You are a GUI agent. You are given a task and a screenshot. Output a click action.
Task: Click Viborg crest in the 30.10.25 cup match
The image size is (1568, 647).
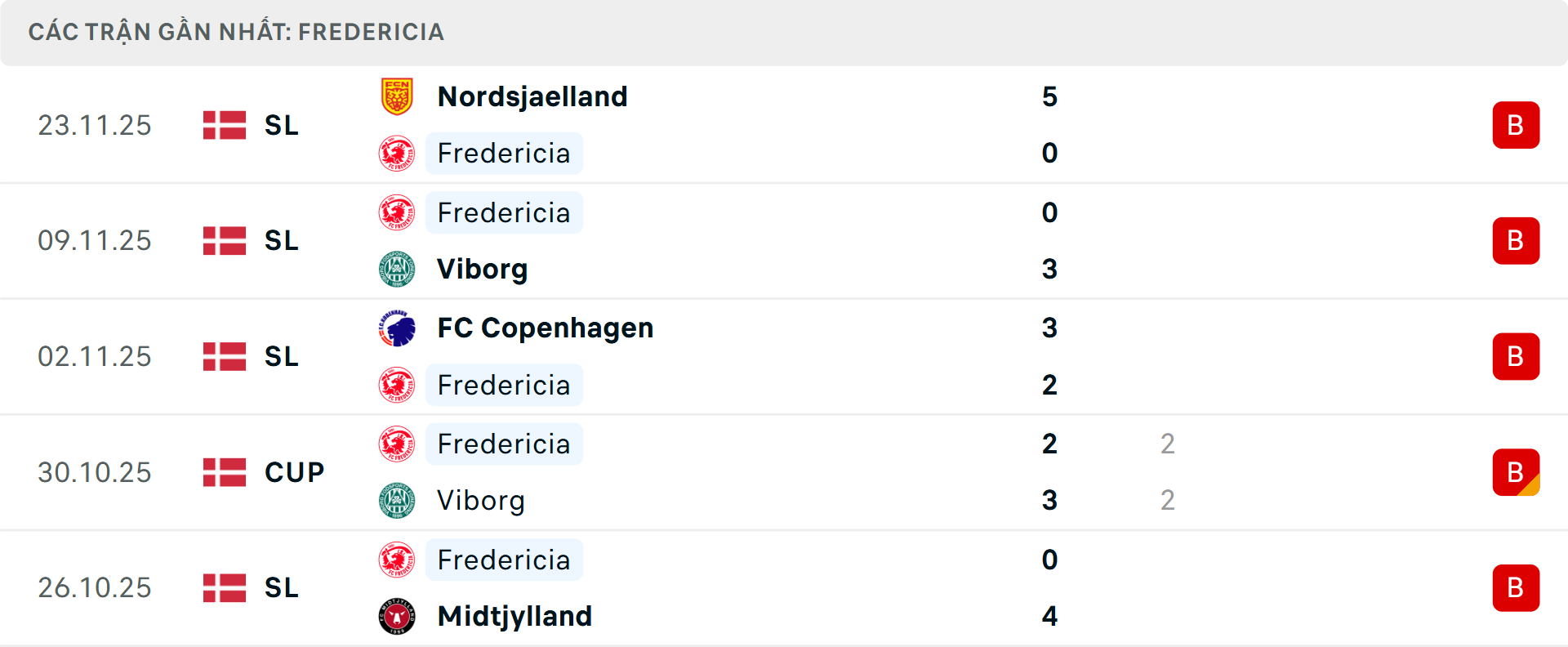pos(397,501)
